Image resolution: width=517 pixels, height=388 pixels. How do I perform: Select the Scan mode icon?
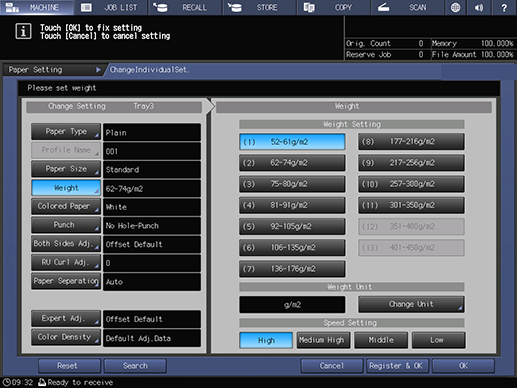[x=383, y=7]
